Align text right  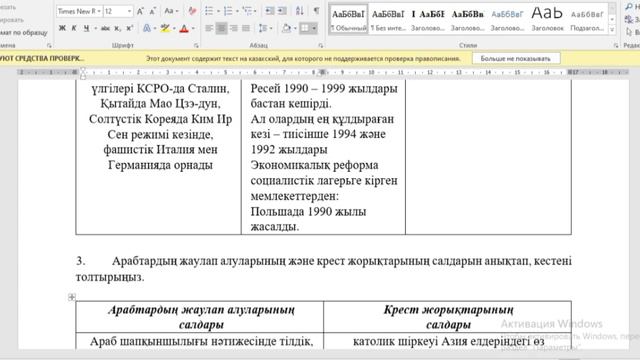233,28
